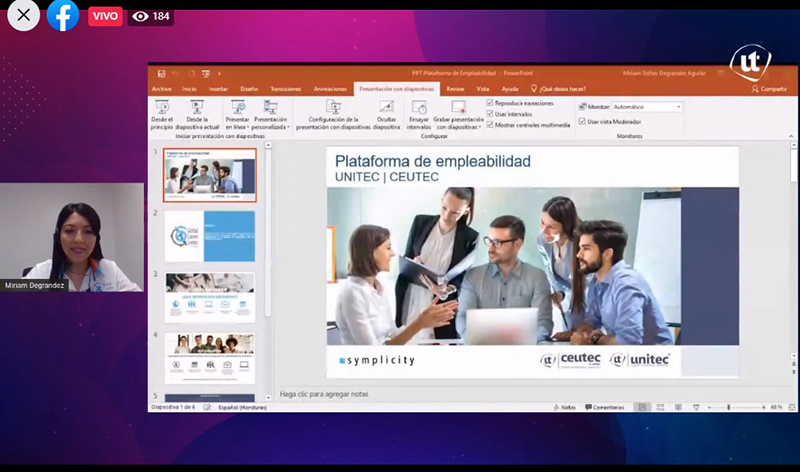Click Grabar presentación con diapositivas
The image size is (800, 472).
click(457, 108)
